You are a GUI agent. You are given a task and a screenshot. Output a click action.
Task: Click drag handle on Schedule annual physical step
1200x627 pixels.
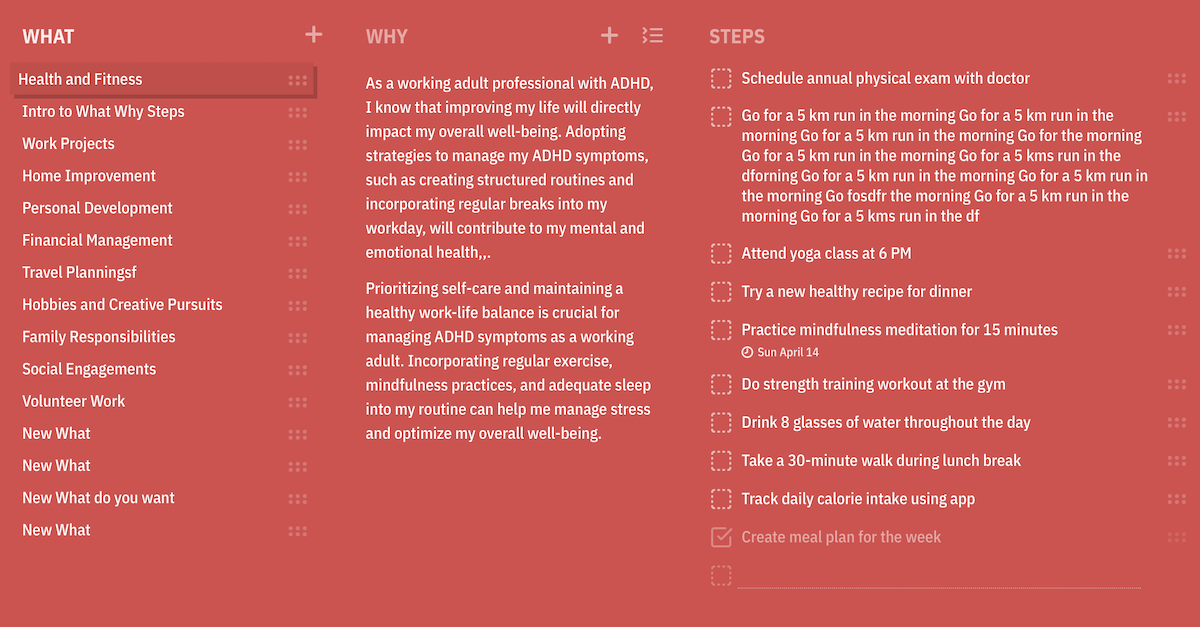tap(1177, 78)
